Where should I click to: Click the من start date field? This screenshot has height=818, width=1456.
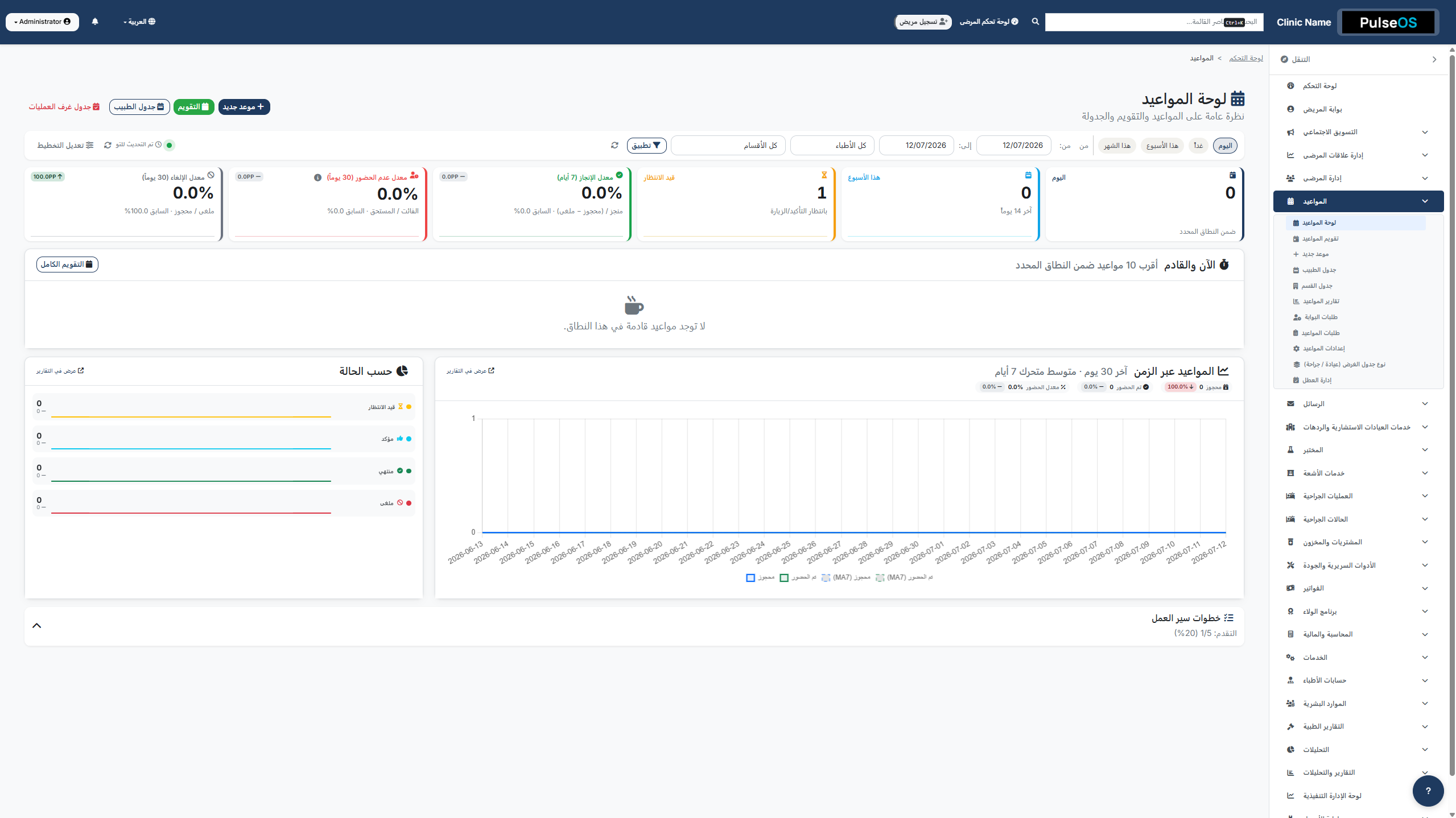(x=1013, y=146)
